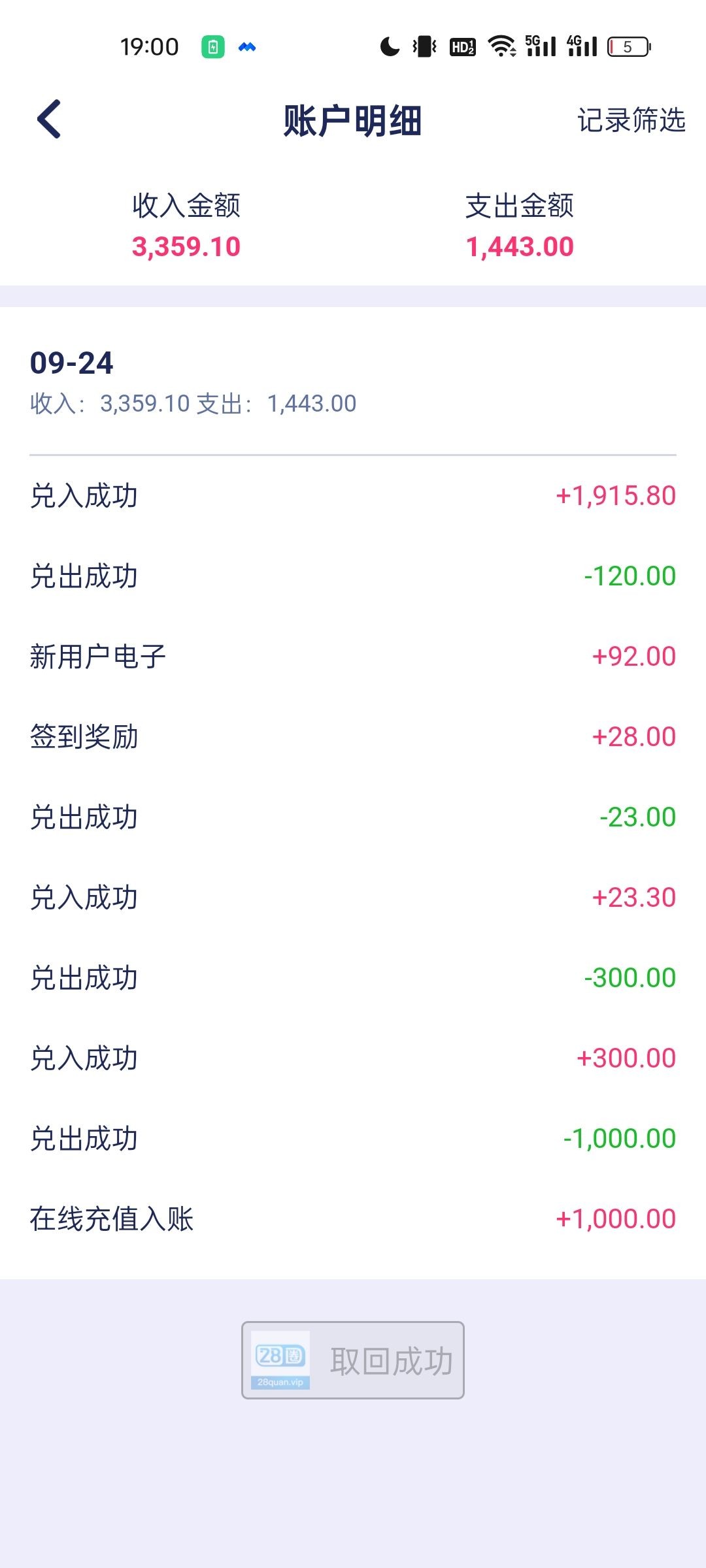
Task: Tap the green battery charging status icon
Action: pyautogui.click(x=212, y=47)
